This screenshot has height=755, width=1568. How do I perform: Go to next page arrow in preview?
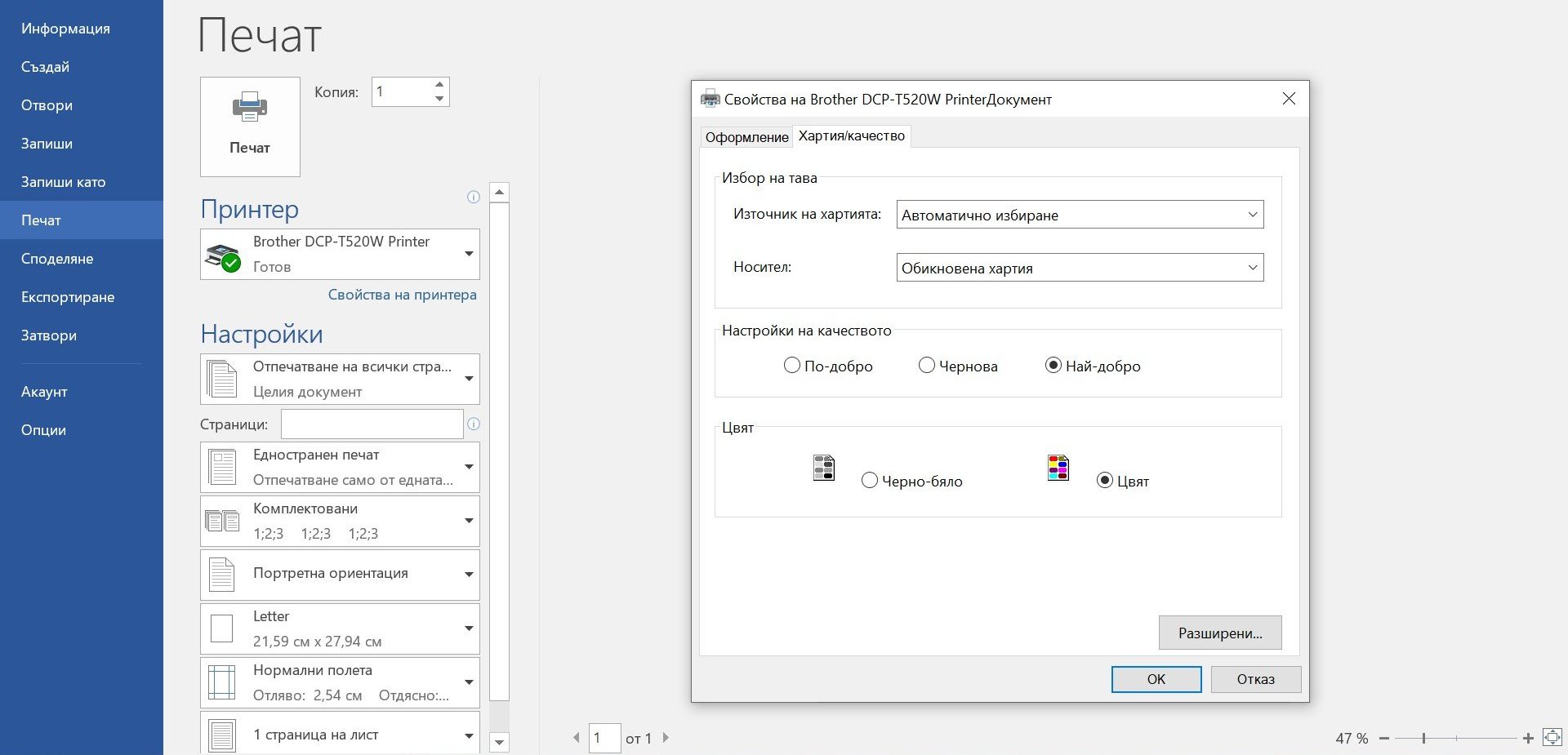point(666,738)
